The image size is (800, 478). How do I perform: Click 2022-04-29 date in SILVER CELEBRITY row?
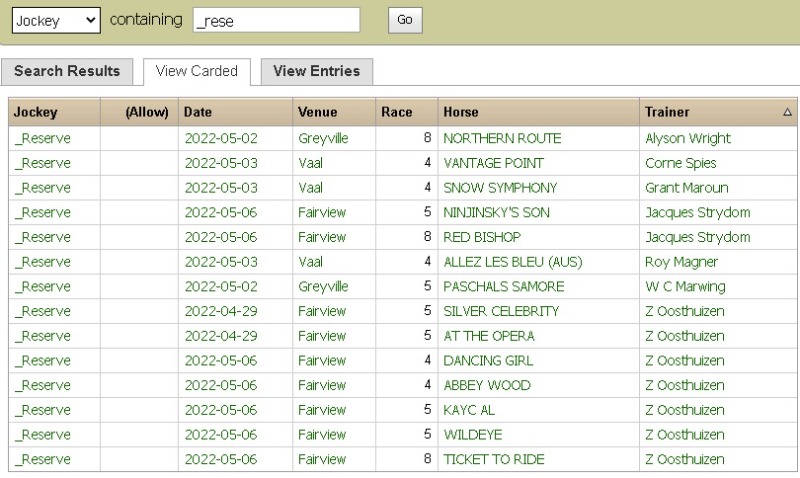click(221, 311)
